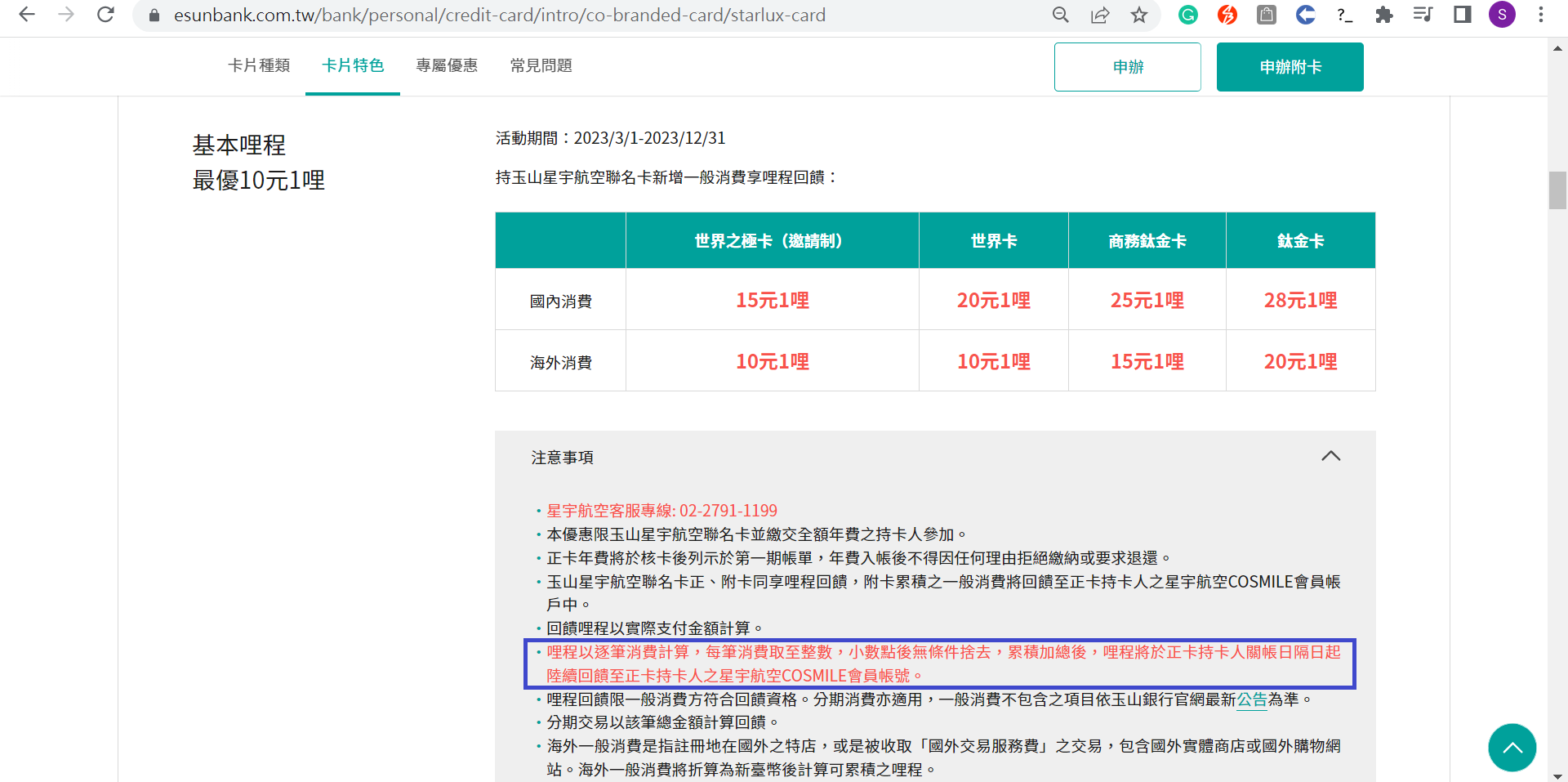Click the 世界卡 海外消費 10元1哩 cell
Screen dimensions: 1568x782
(994, 361)
